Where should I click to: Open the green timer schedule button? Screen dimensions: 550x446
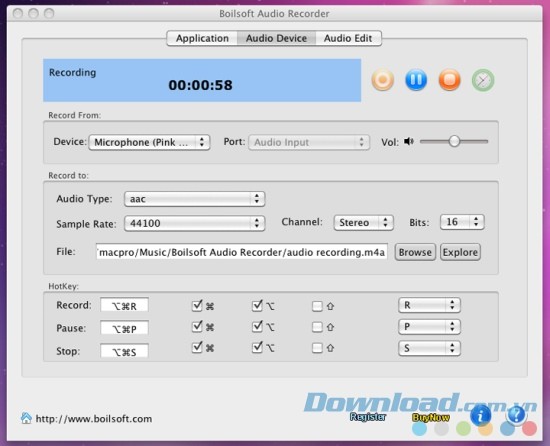point(483,80)
